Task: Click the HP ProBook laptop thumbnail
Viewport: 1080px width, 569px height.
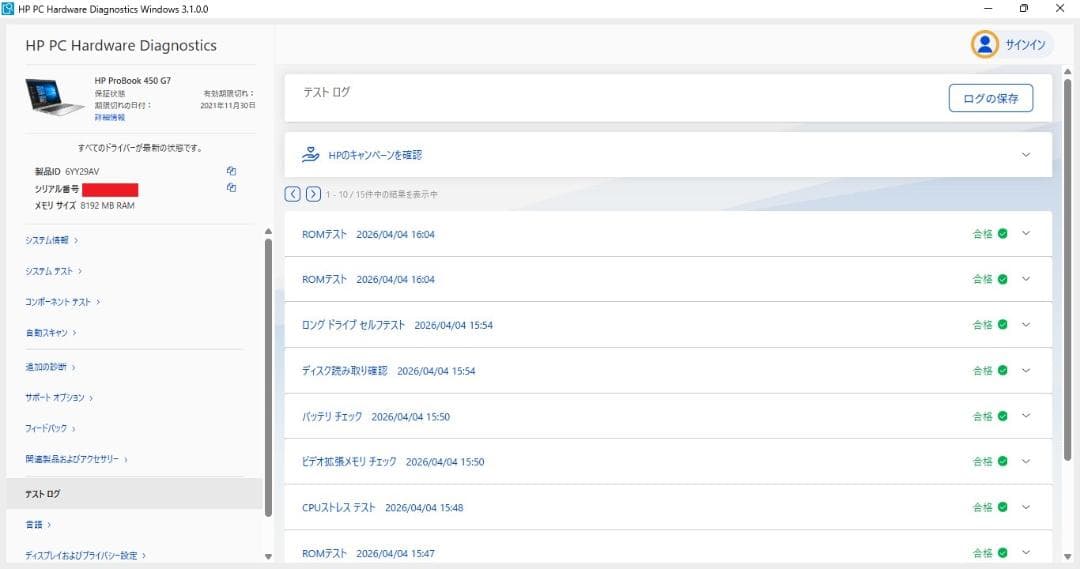Action: [x=55, y=96]
